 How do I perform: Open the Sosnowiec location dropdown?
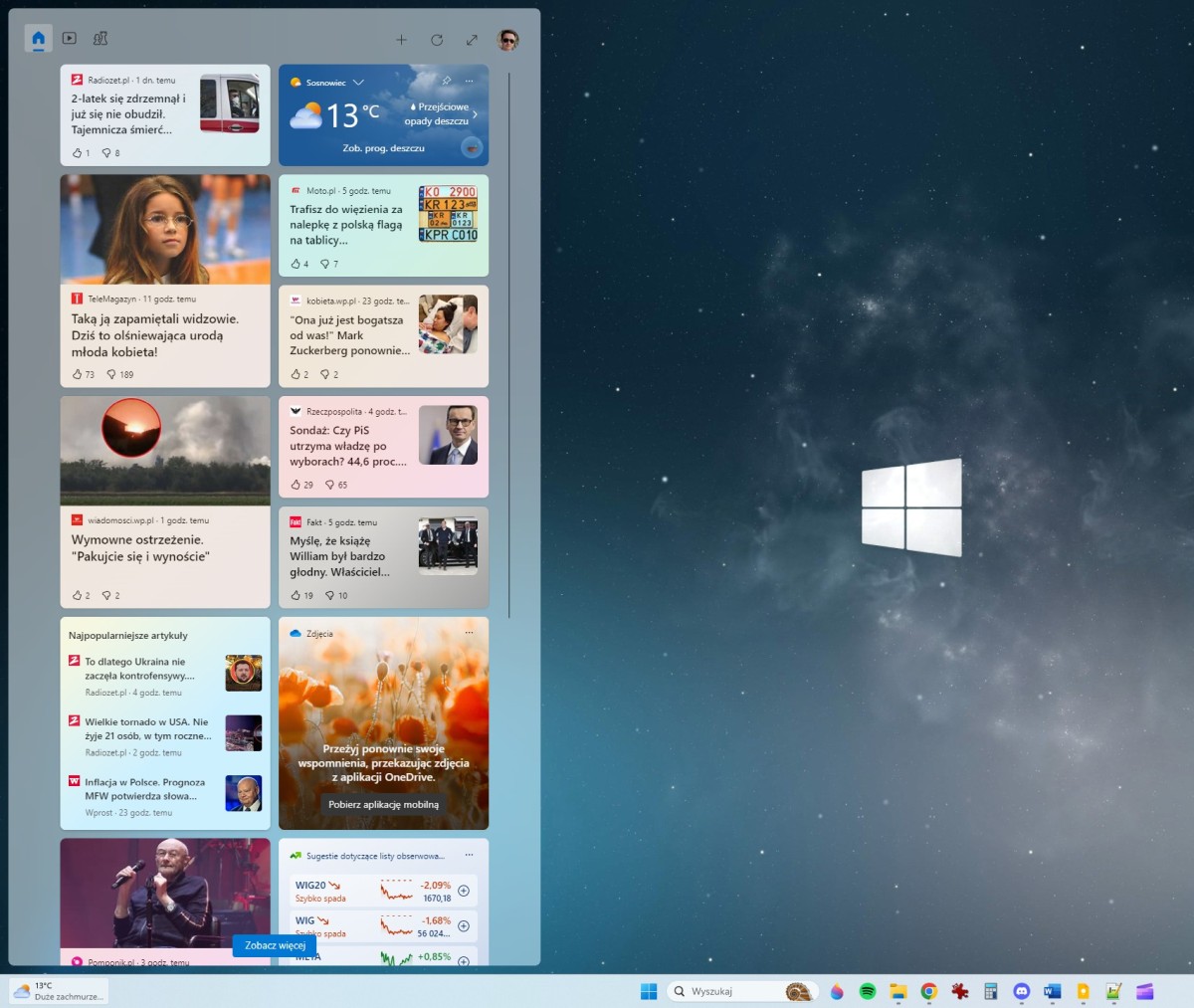357,82
